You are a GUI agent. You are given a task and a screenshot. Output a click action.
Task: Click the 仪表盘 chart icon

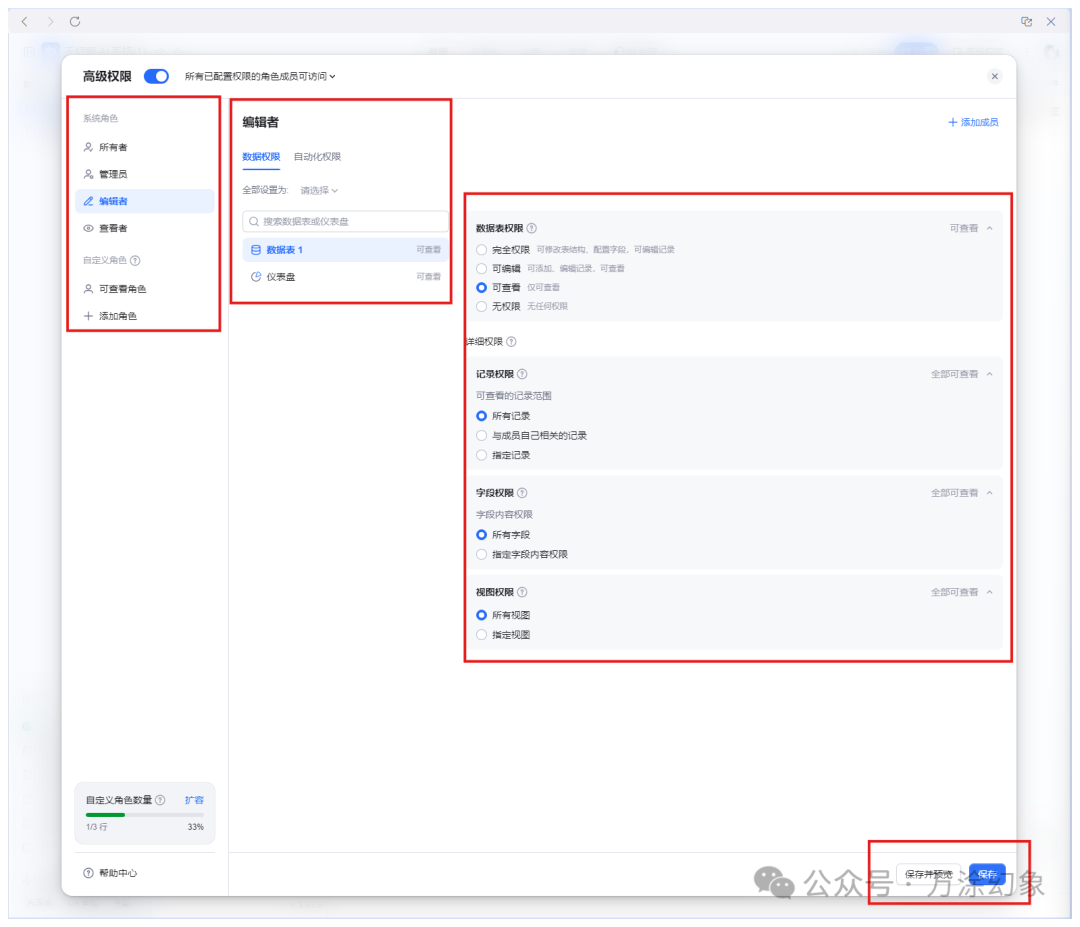(x=256, y=276)
